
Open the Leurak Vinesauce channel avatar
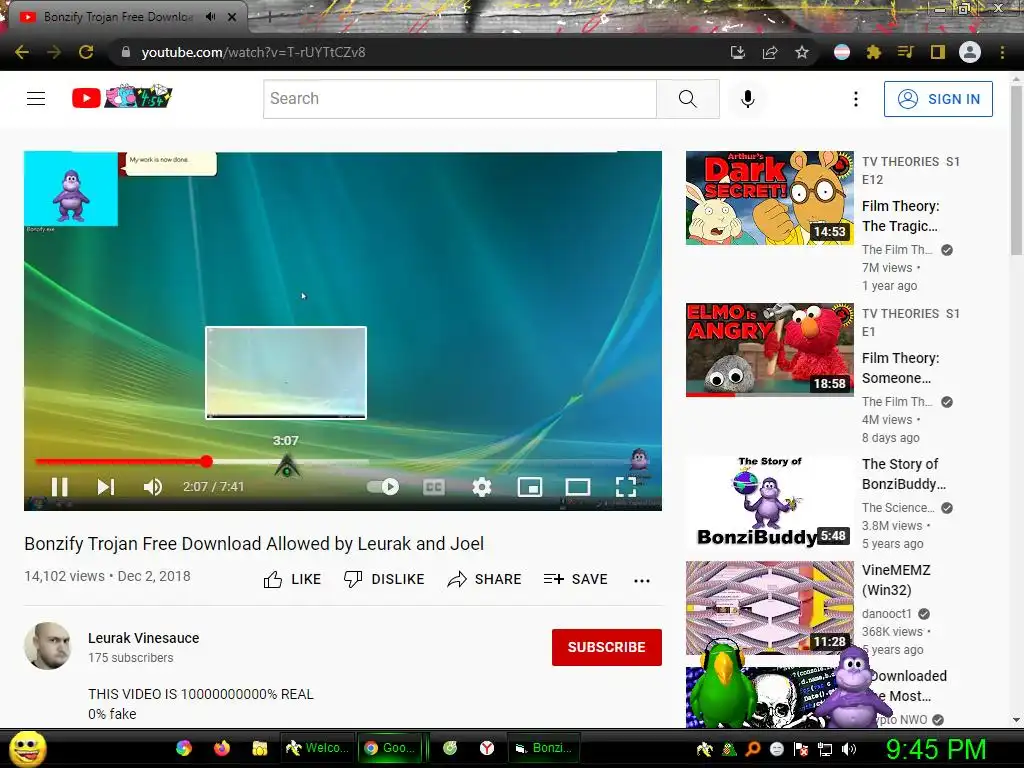[x=48, y=646]
